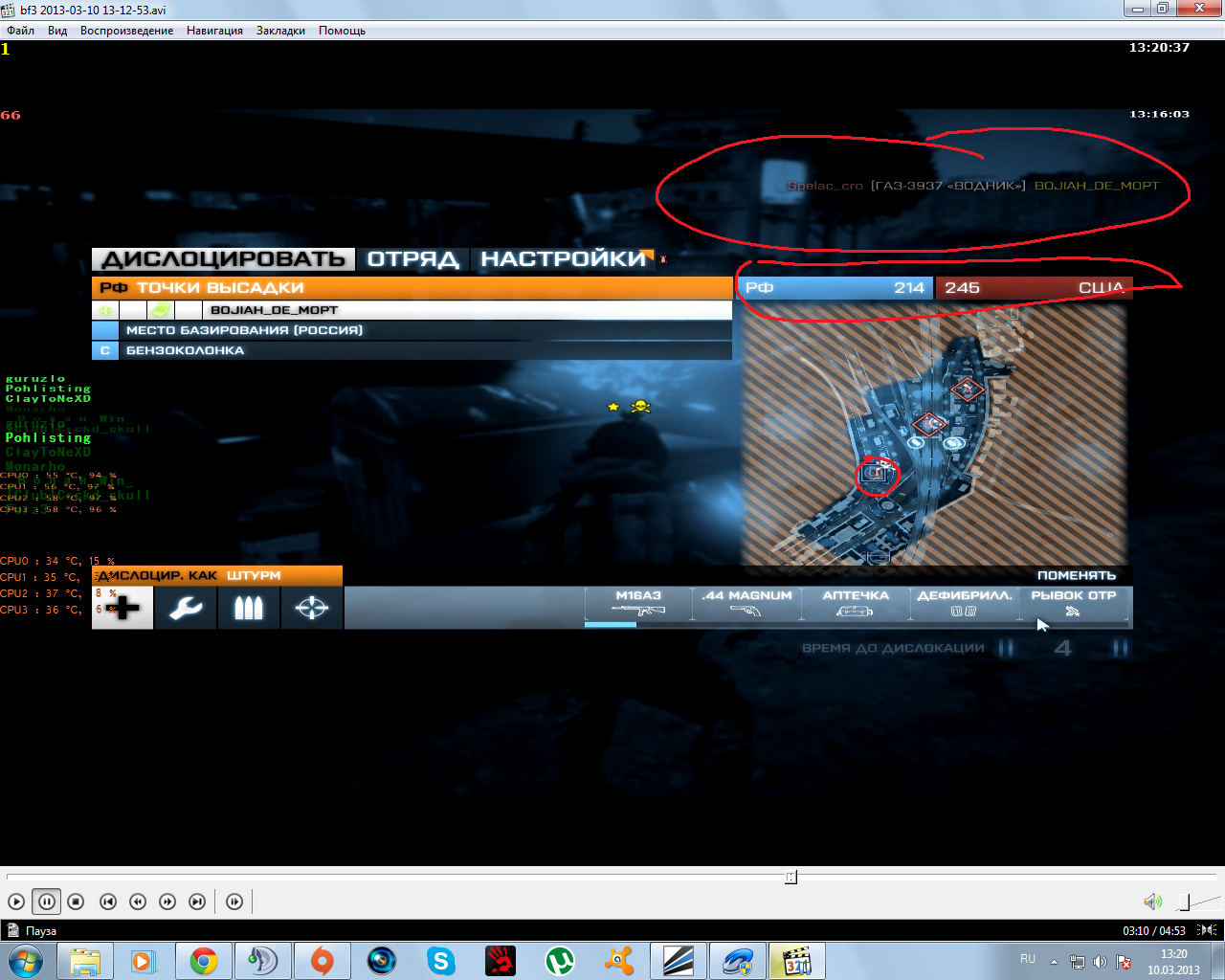The height and width of the screenshot is (980, 1225).
Task: Click the audio channel indicator in status bar
Action: [x=1208, y=930]
